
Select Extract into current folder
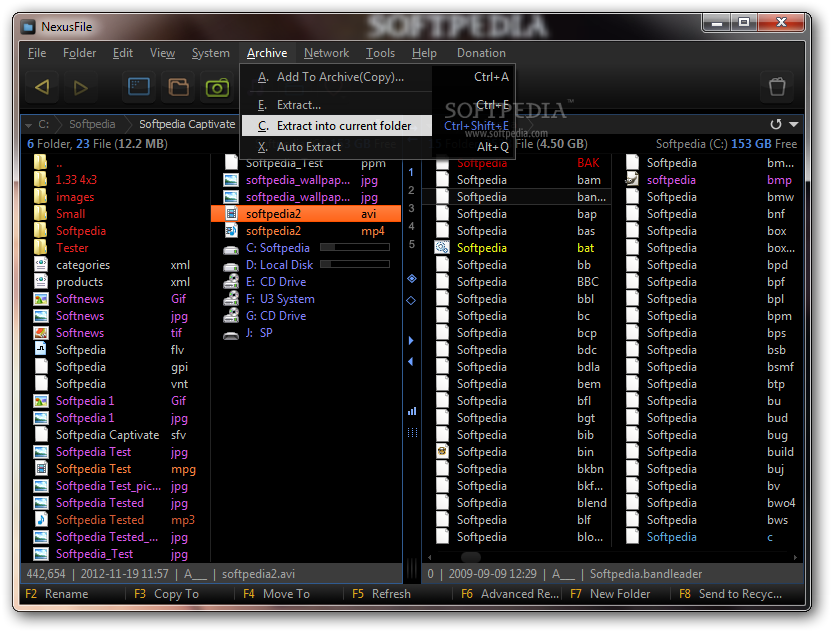click(x=377, y=126)
